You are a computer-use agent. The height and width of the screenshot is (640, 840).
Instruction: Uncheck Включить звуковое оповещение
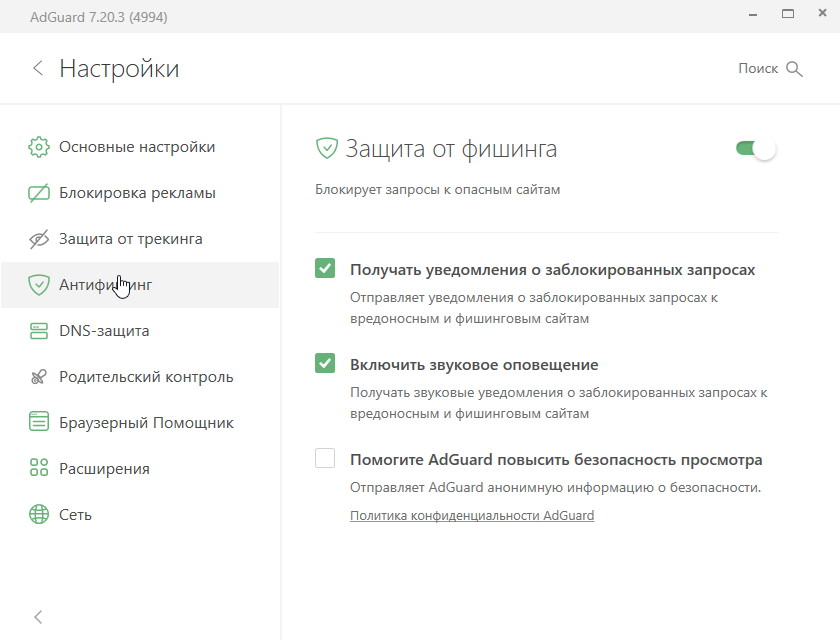325,363
